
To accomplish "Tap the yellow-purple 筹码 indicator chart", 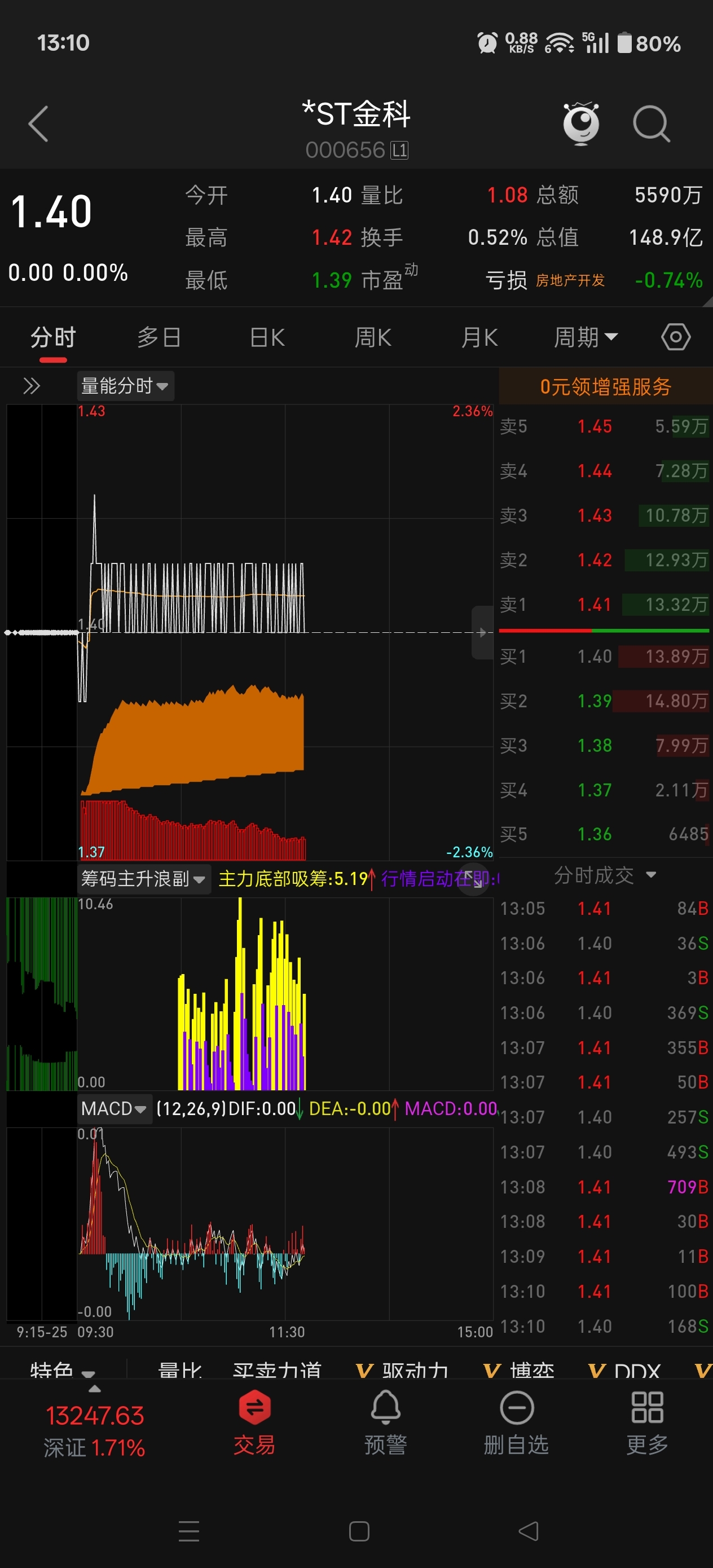I will [x=285, y=993].
